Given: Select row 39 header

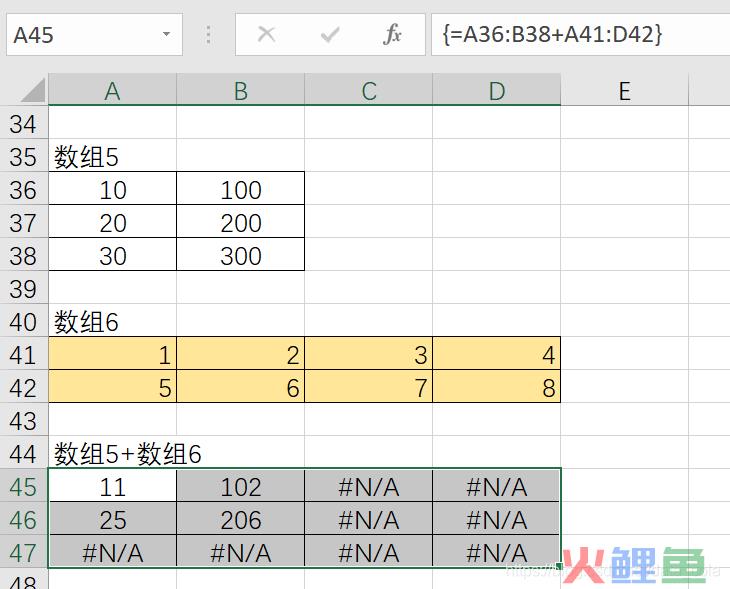Looking at the screenshot, I should 24,289.
